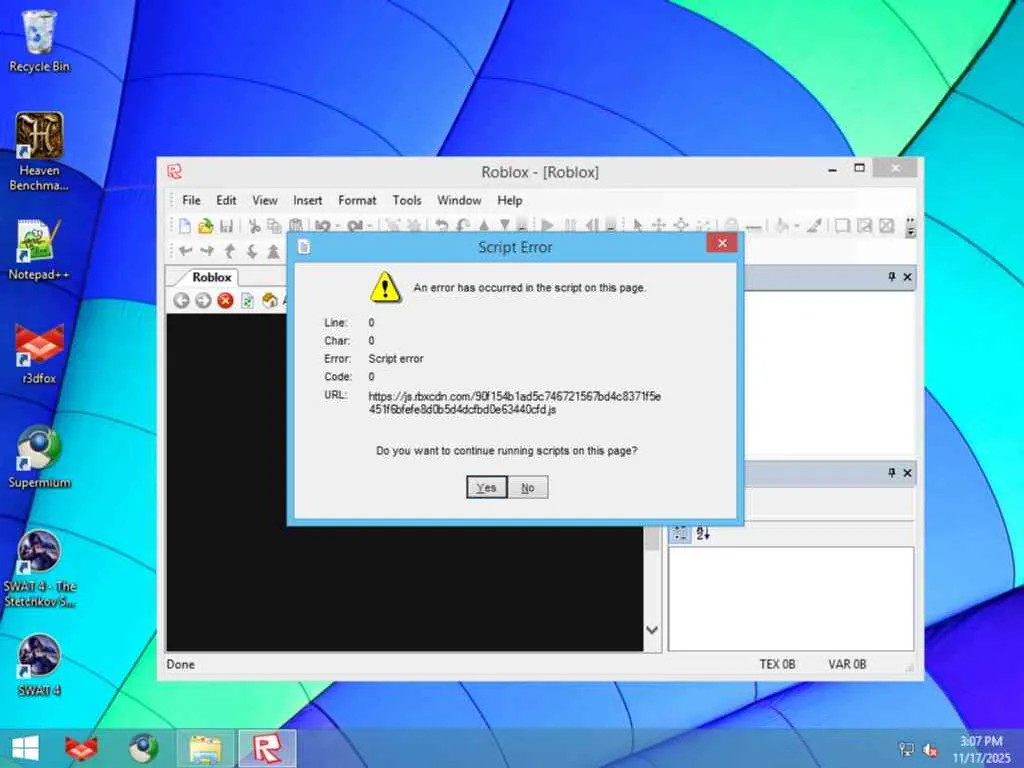The width and height of the screenshot is (1024, 768).
Task: Click the Open file toolbar icon
Action: pos(206,226)
